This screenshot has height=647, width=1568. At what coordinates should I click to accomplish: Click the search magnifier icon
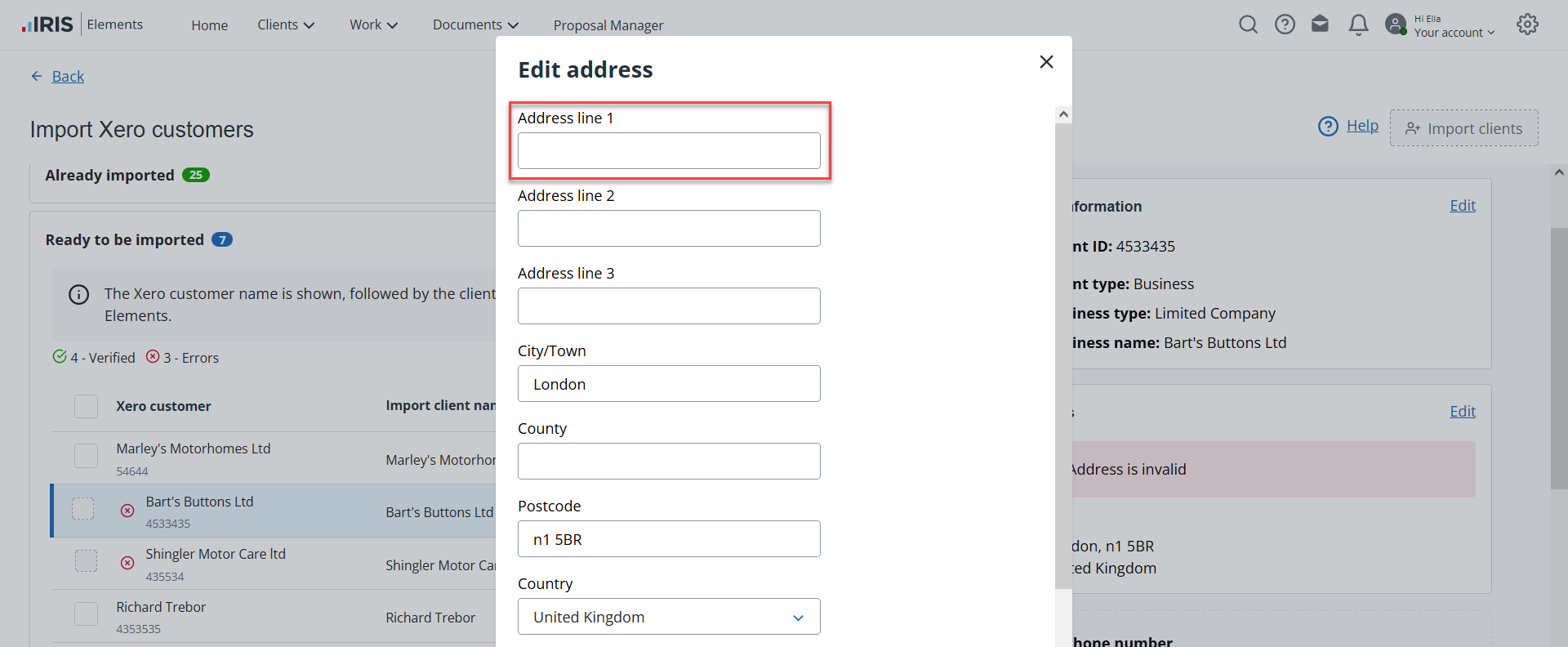1248,25
